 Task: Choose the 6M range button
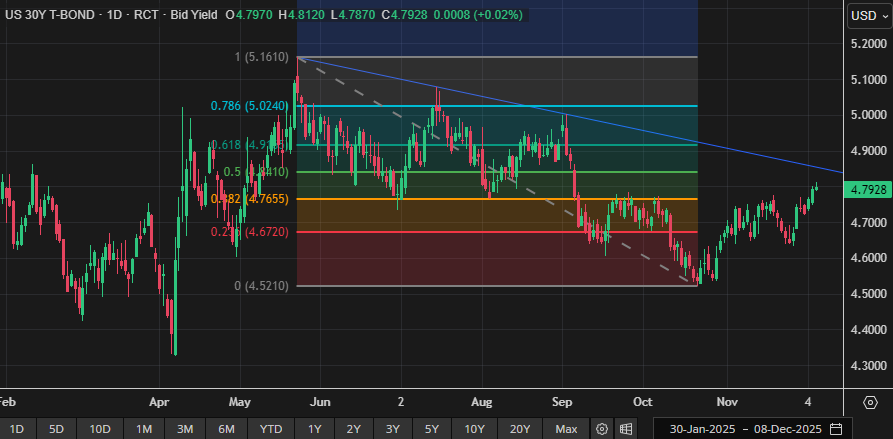[x=227, y=429]
